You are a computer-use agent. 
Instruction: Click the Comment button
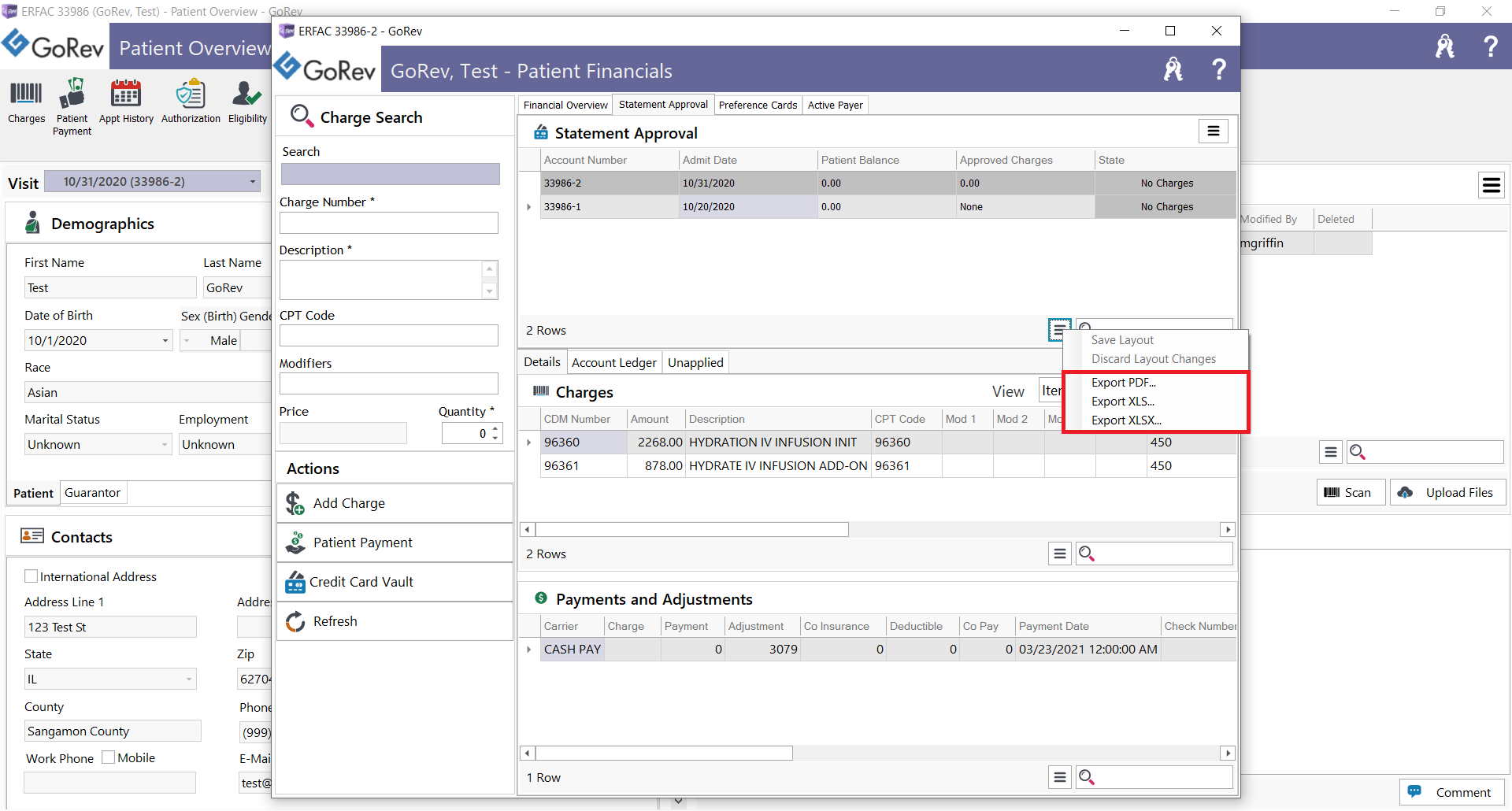(1451, 792)
